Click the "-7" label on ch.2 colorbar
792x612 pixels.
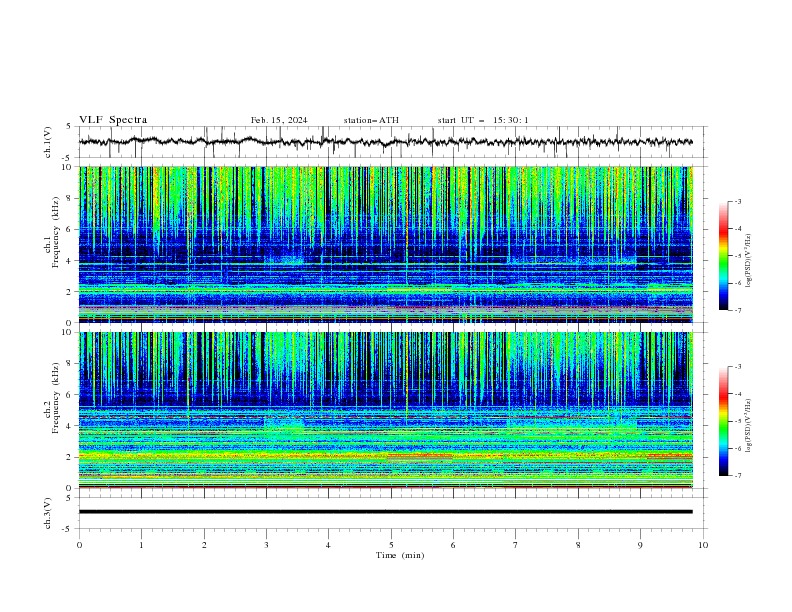coord(737,476)
